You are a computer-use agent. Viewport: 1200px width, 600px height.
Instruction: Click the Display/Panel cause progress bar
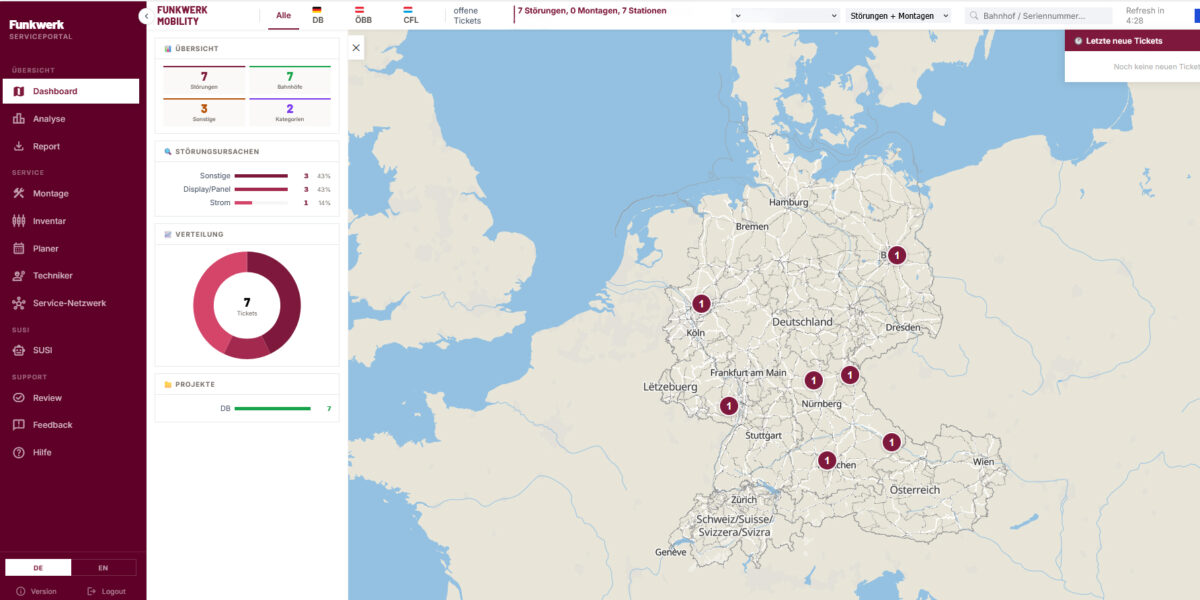point(261,189)
